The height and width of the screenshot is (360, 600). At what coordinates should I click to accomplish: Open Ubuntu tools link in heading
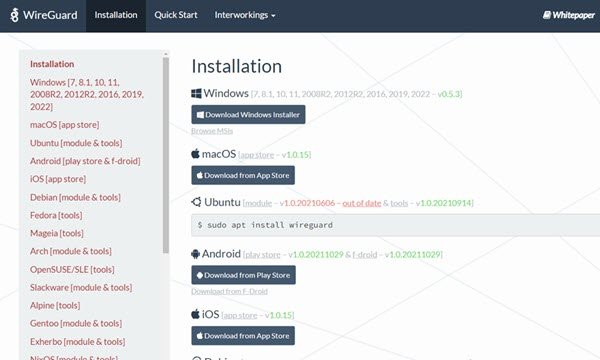pyautogui.click(x=399, y=203)
